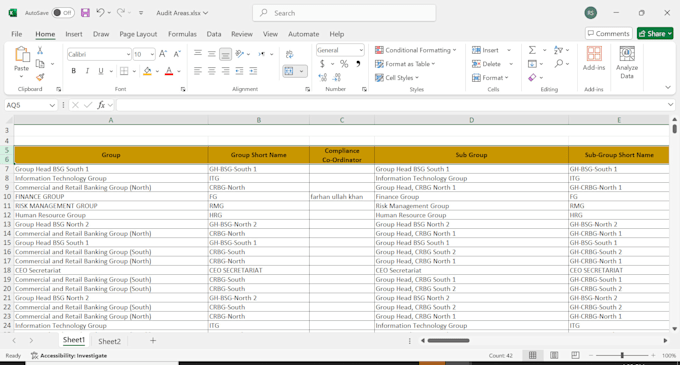
Task: Apply Comma Style format
Action: click(358, 64)
